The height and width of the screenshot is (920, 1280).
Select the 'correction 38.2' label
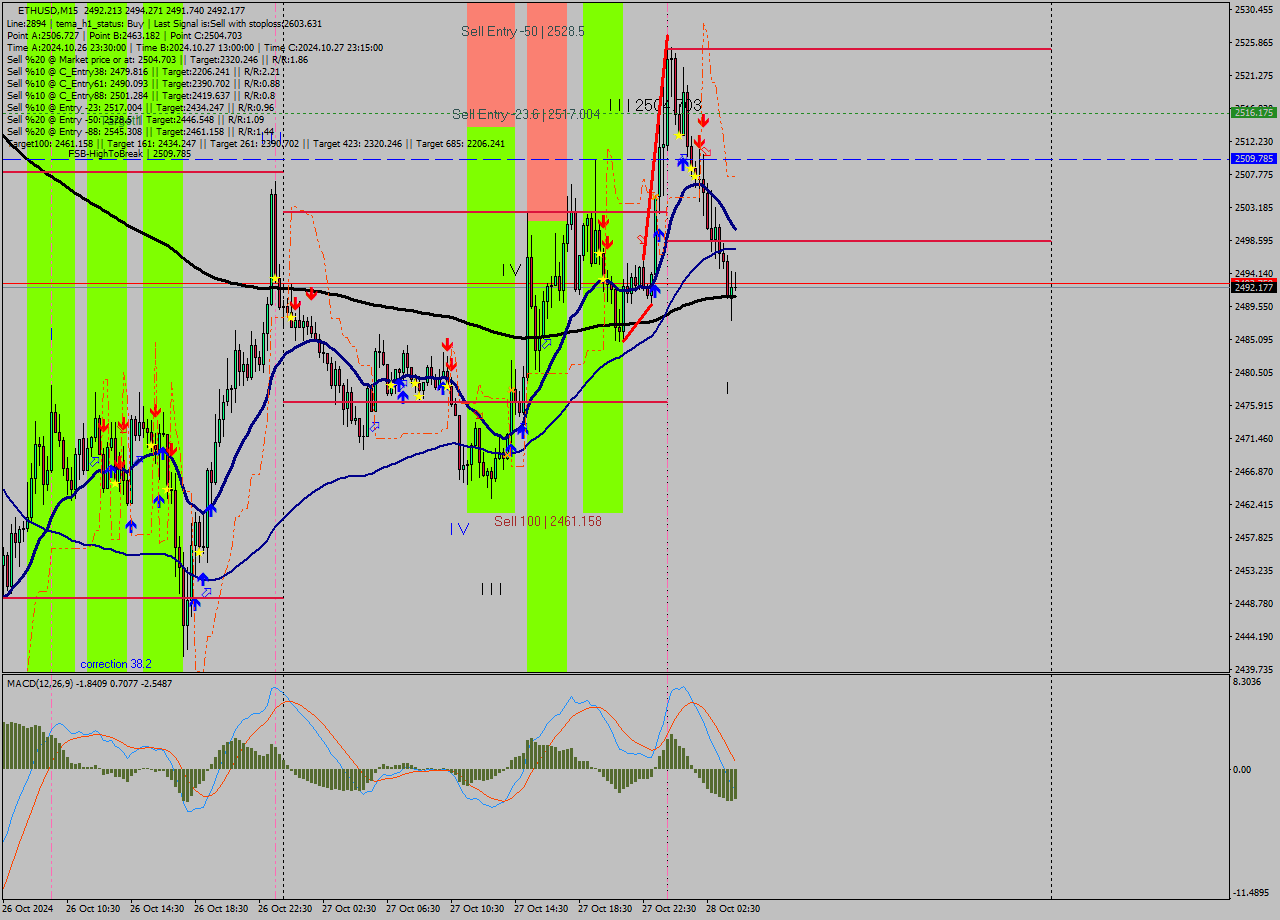[x=116, y=664]
